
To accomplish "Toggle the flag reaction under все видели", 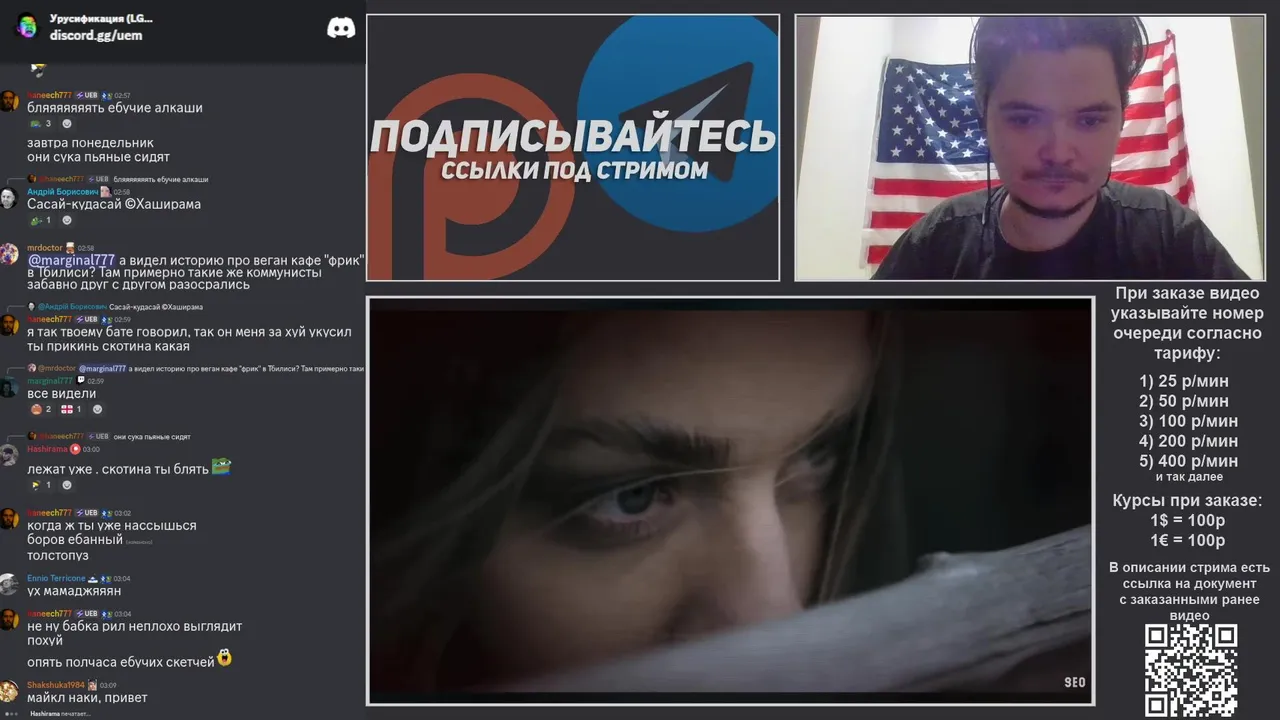I will pos(72,409).
